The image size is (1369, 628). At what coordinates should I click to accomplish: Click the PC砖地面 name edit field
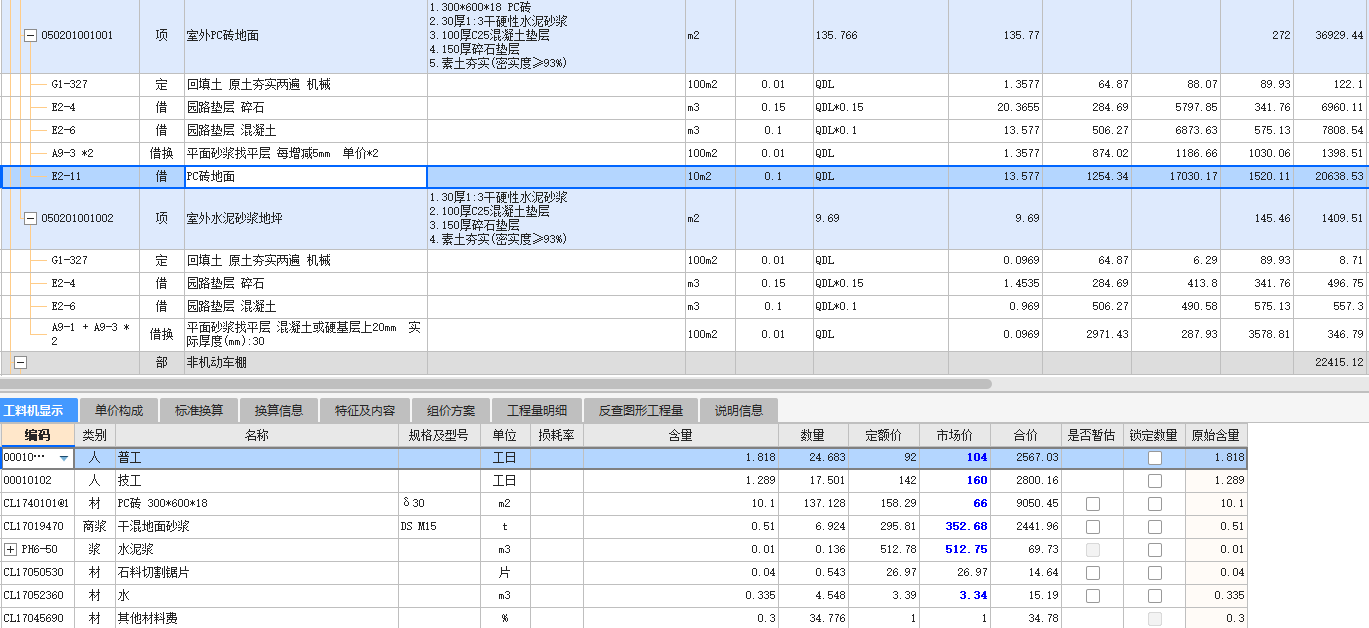click(x=305, y=176)
